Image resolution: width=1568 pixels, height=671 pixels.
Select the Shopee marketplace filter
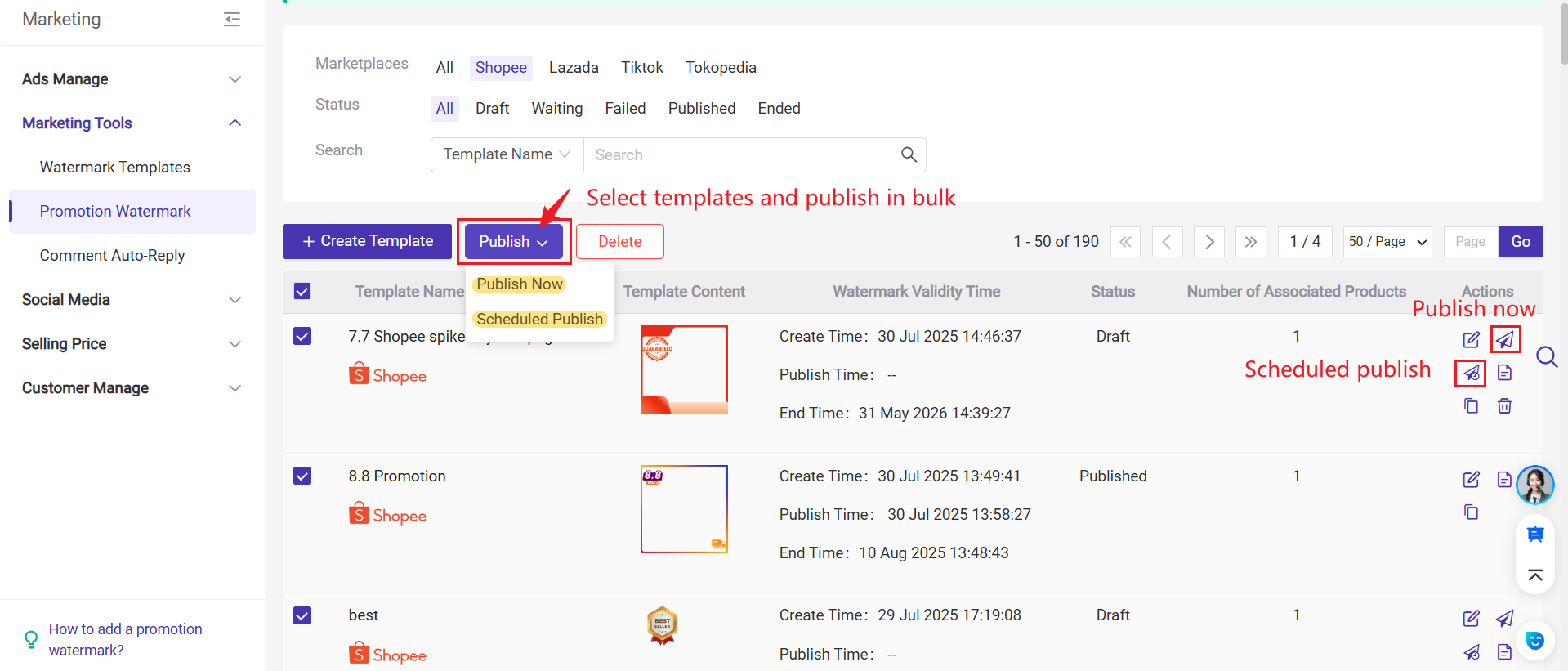coord(501,68)
